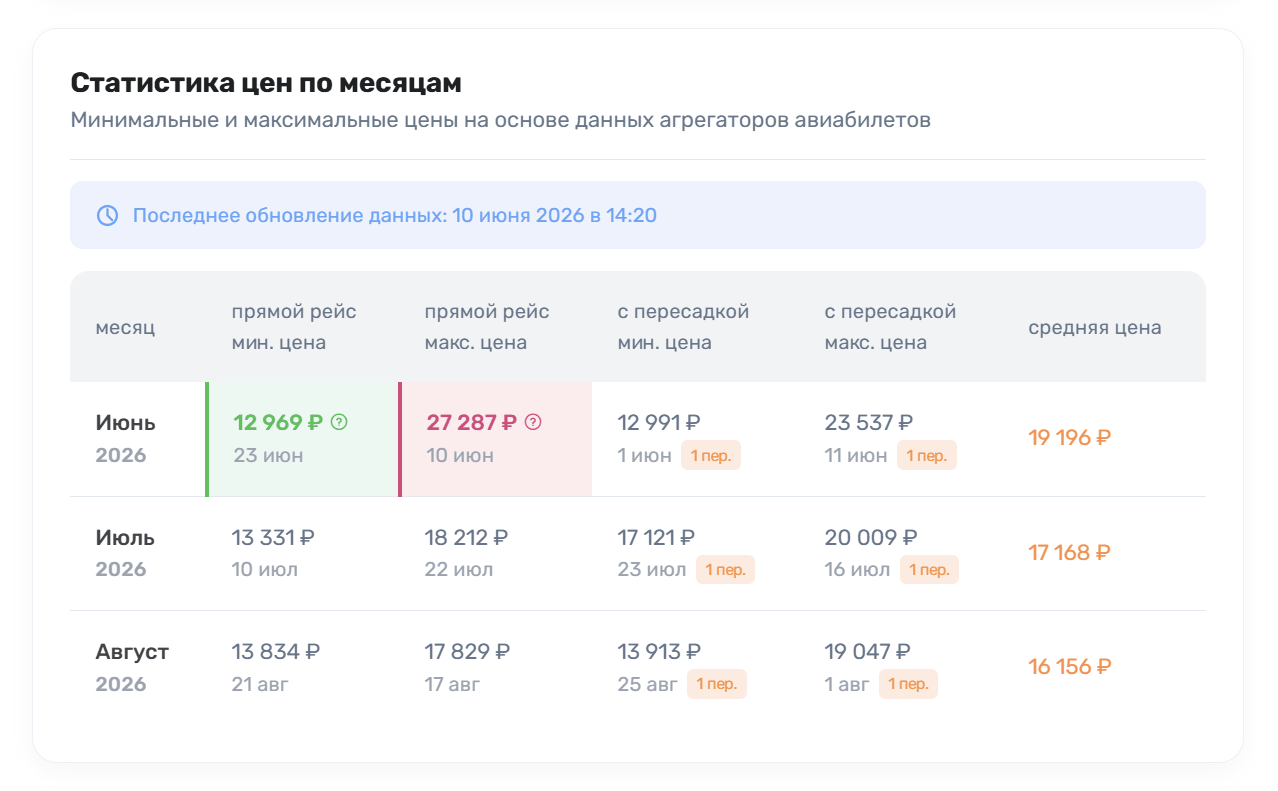Click the 13 834 ₽ August minimum price
Viewport: 1278px width, 791px height.
pyautogui.click(x=276, y=651)
